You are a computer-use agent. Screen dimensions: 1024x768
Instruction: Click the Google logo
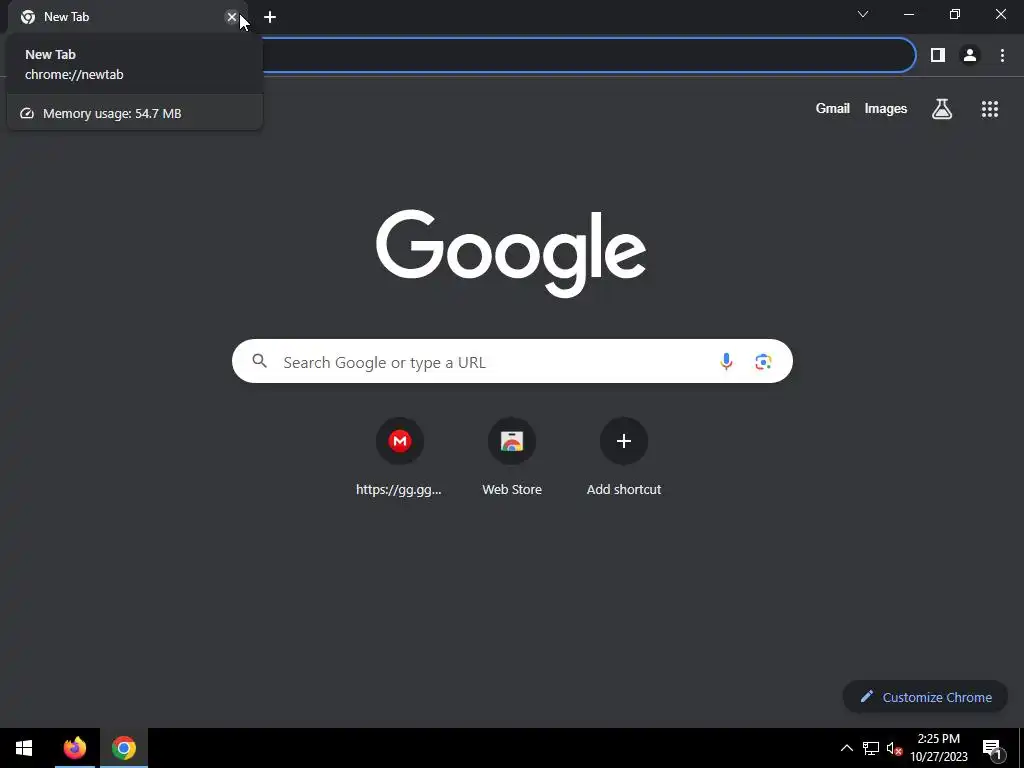511,253
